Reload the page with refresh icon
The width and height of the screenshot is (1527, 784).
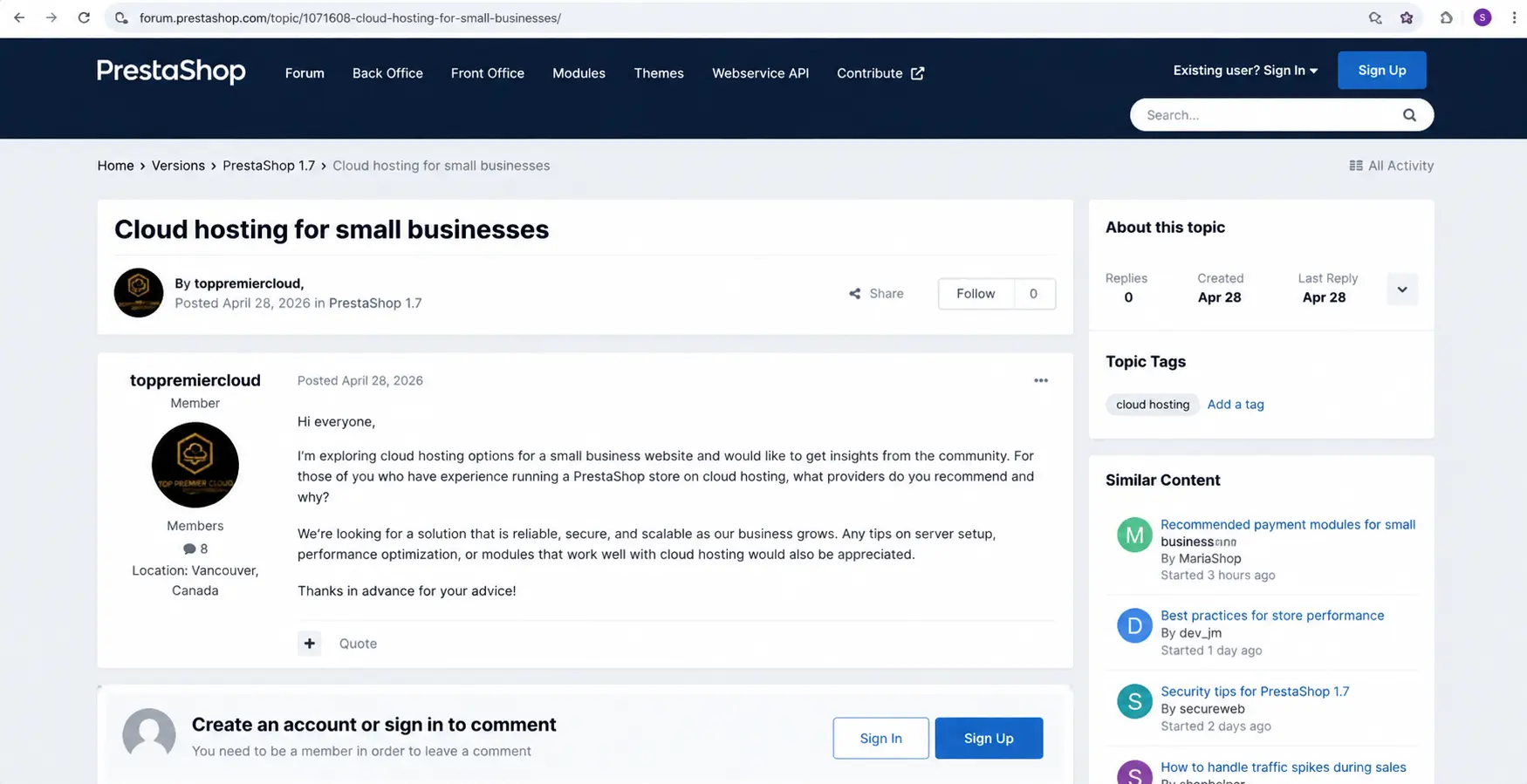click(84, 17)
